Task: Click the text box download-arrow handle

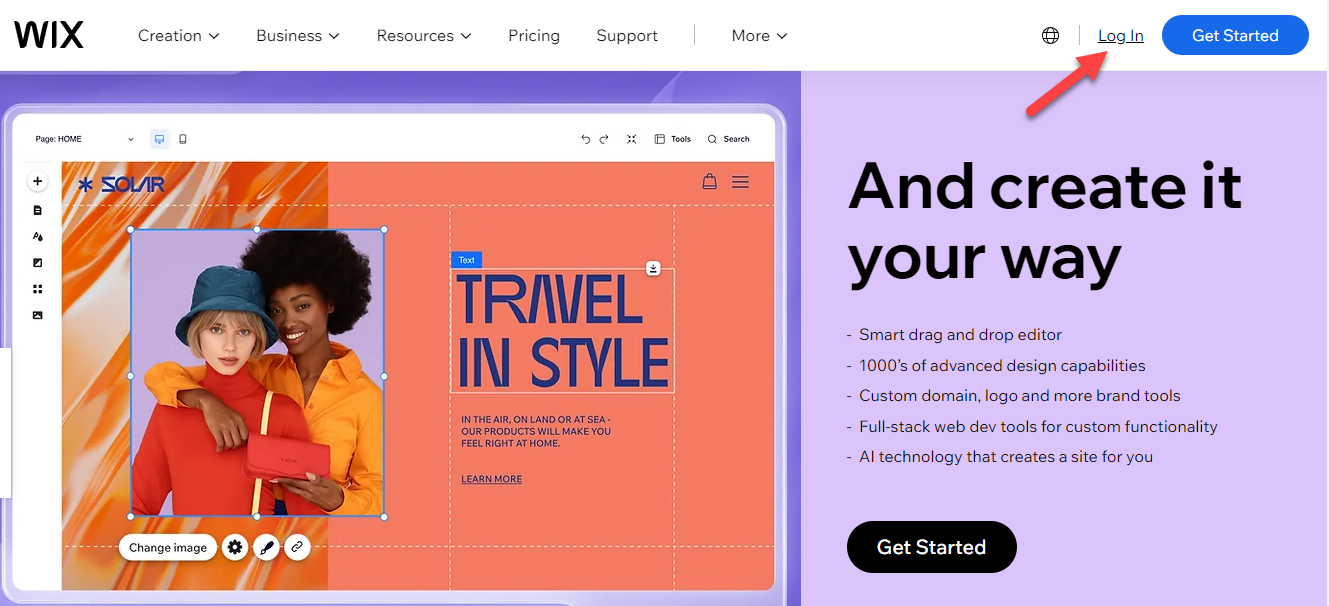Action: coord(653,268)
